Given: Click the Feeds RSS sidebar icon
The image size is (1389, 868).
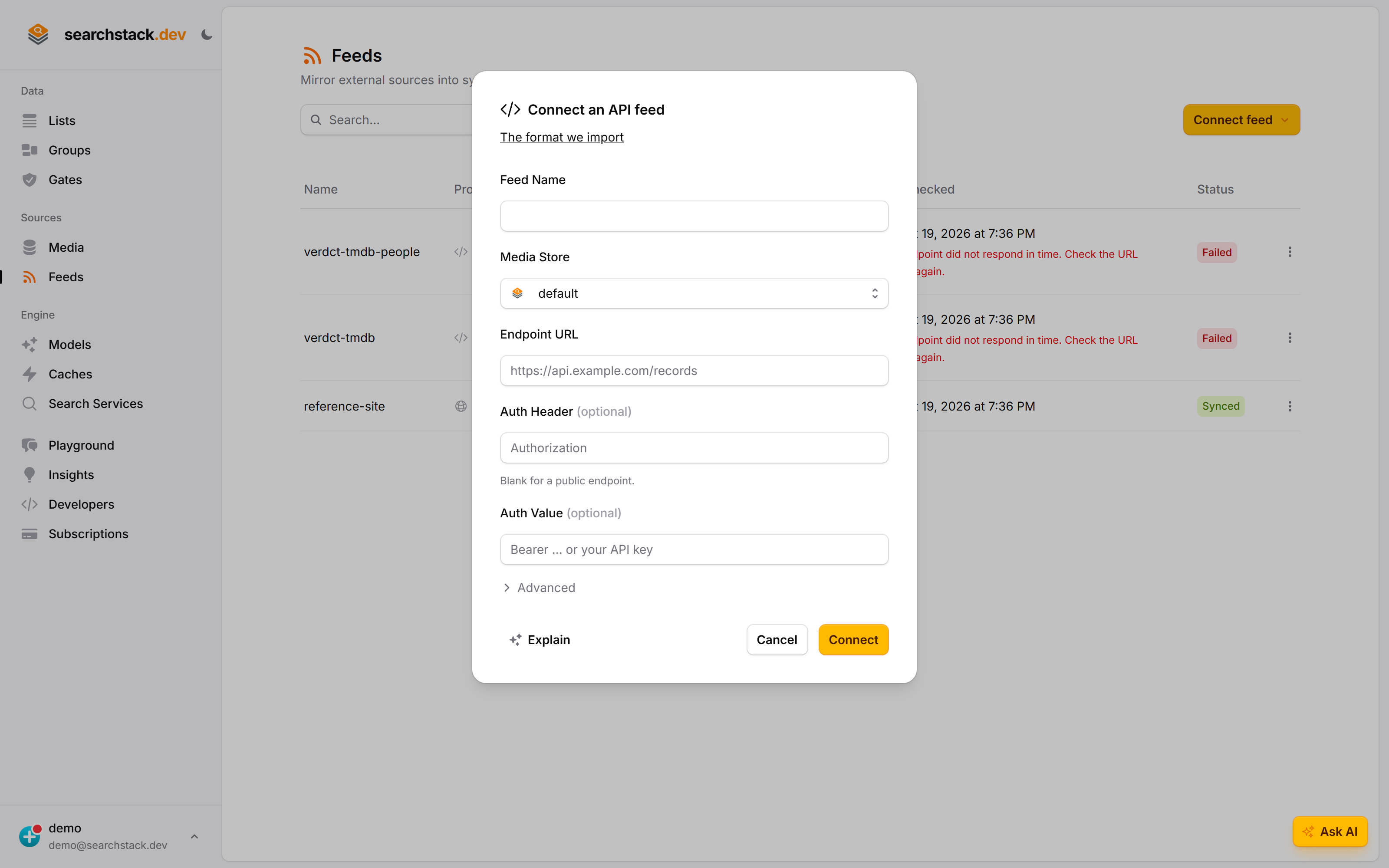Looking at the screenshot, I should click(x=29, y=277).
